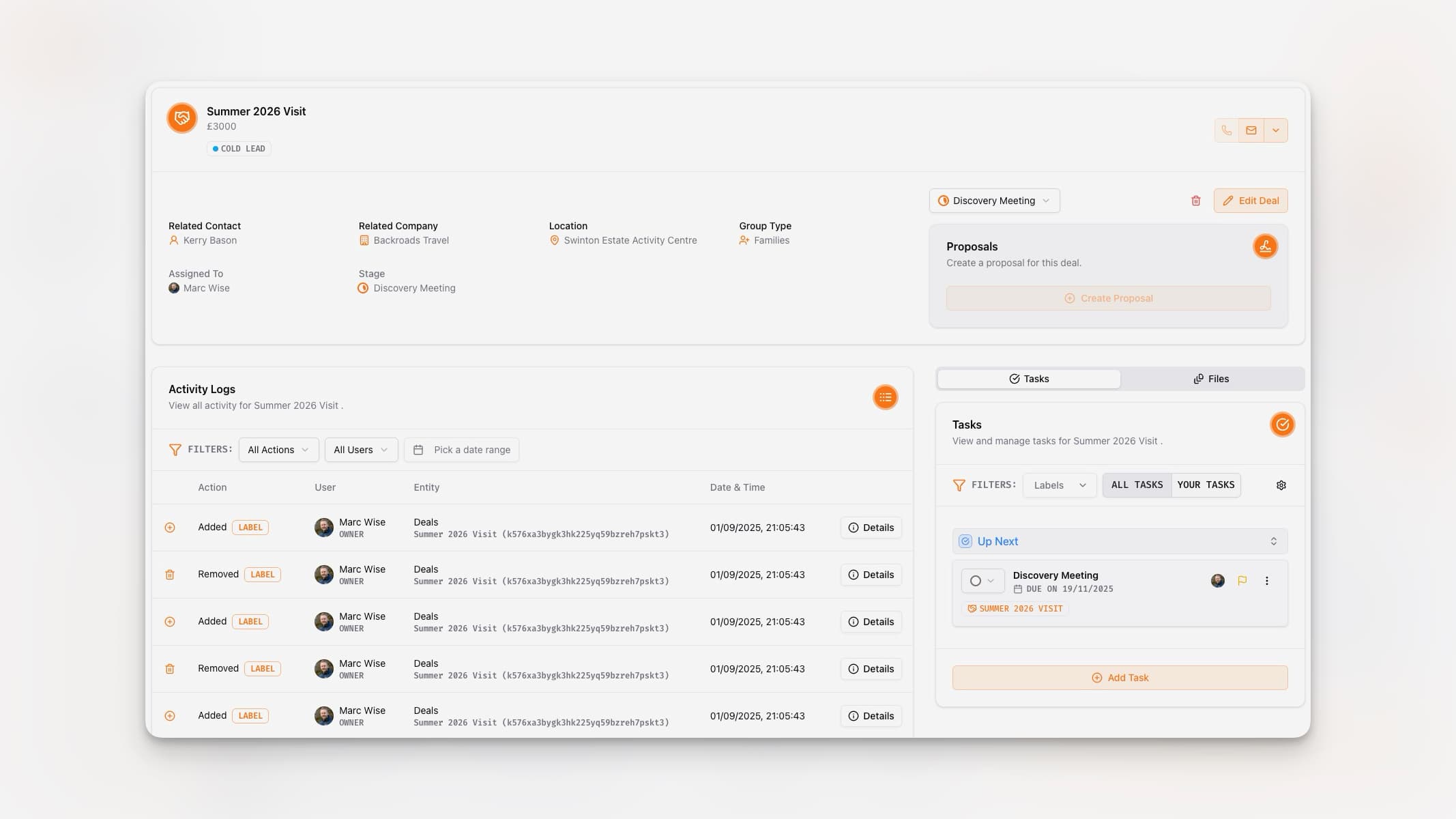Select the ALL TASKS filter toggle
The image size is (1456, 819).
(1137, 485)
